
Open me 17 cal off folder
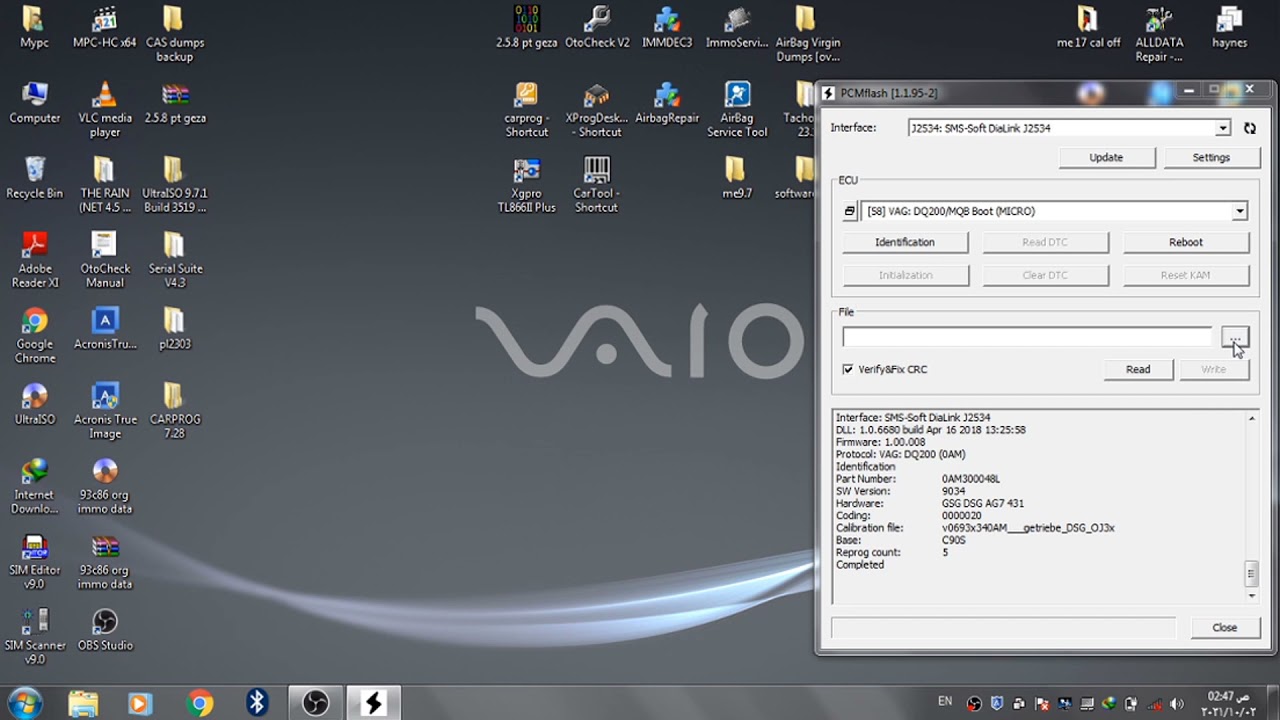tap(1088, 27)
